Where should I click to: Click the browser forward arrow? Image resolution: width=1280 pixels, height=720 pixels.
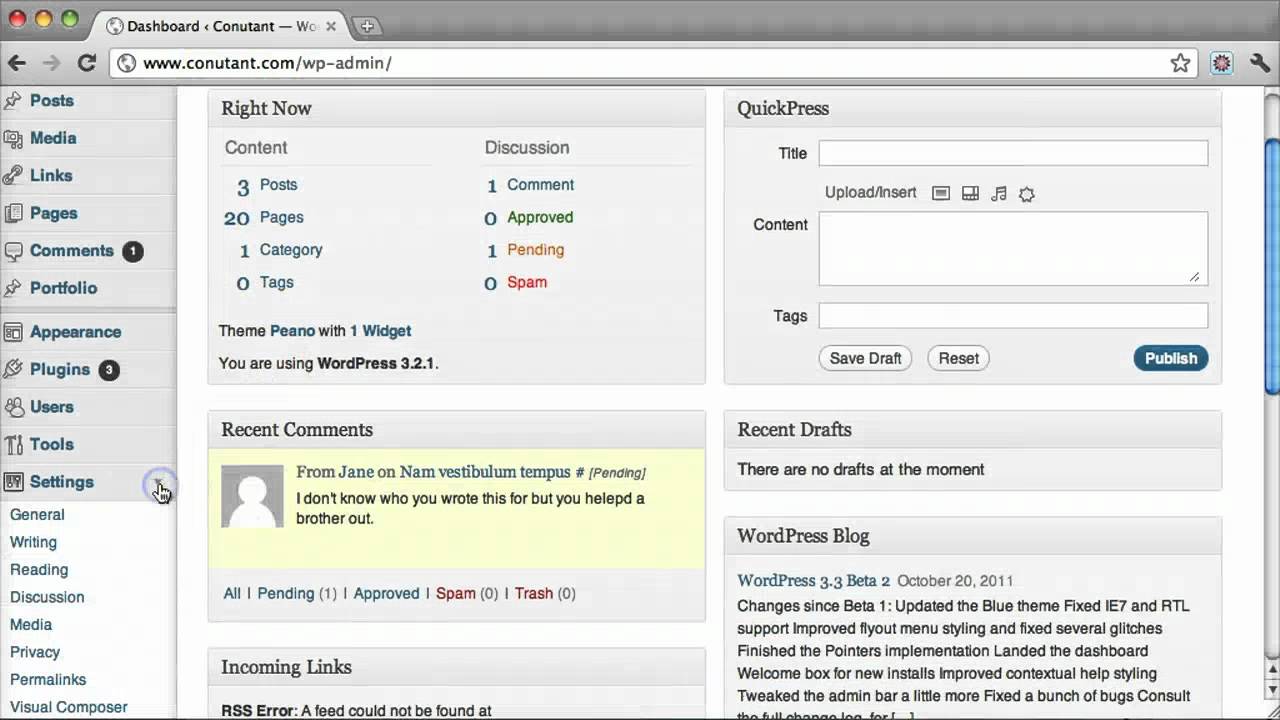click(52, 63)
